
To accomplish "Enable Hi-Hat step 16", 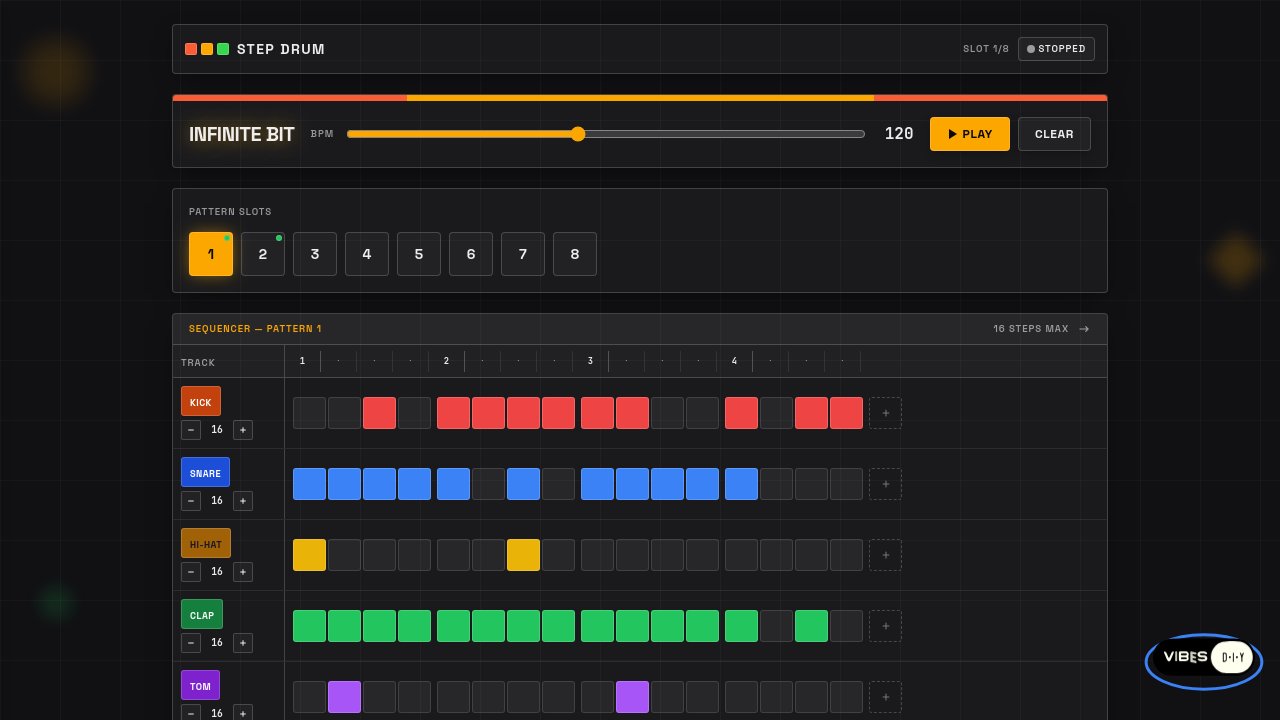I will pos(846,555).
